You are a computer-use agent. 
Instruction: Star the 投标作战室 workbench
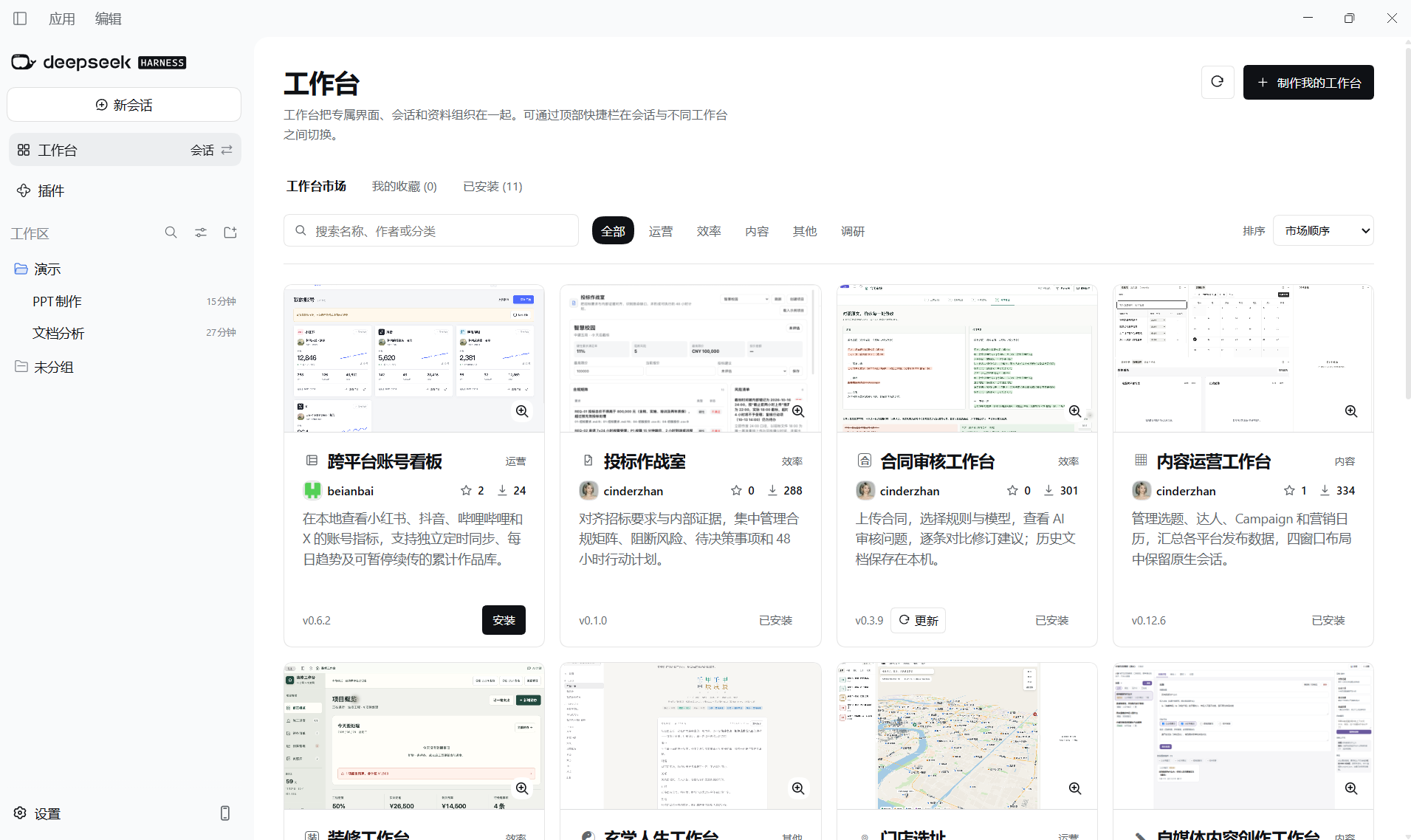[x=736, y=490]
